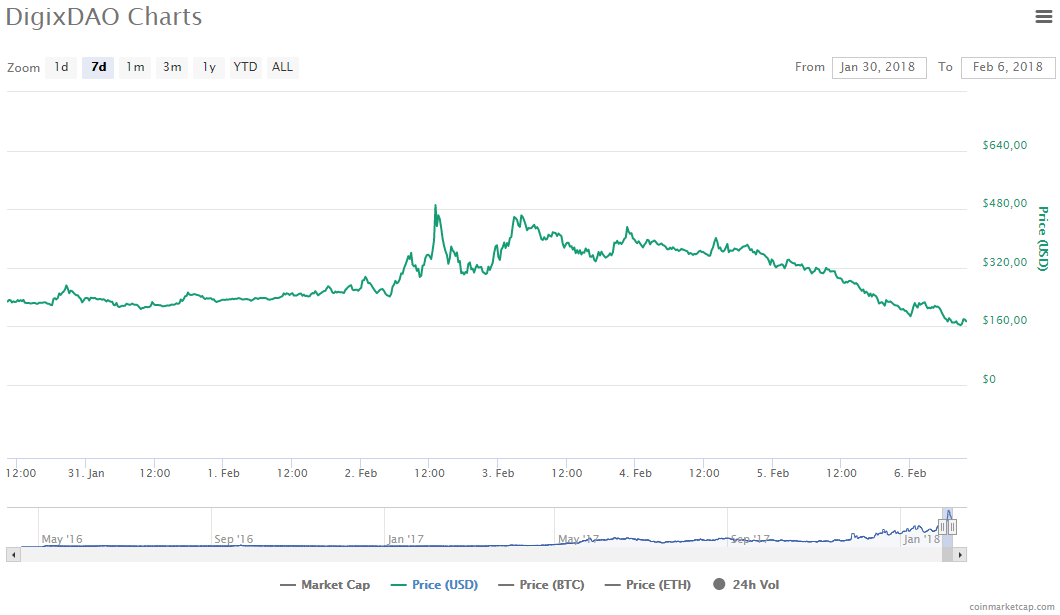Viewport: 1060px width, 615px height.
Task: Click the price peak near $480 on Feb 2
Action: 435,205
